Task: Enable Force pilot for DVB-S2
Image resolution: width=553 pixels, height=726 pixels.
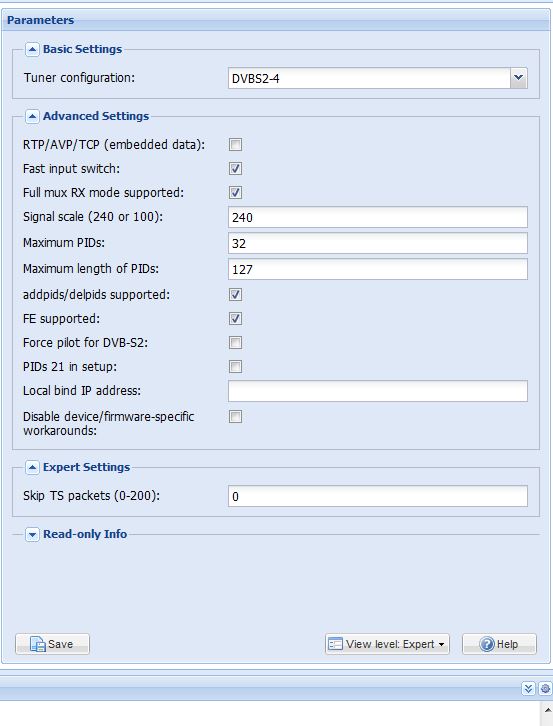Action: click(x=235, y=343)
